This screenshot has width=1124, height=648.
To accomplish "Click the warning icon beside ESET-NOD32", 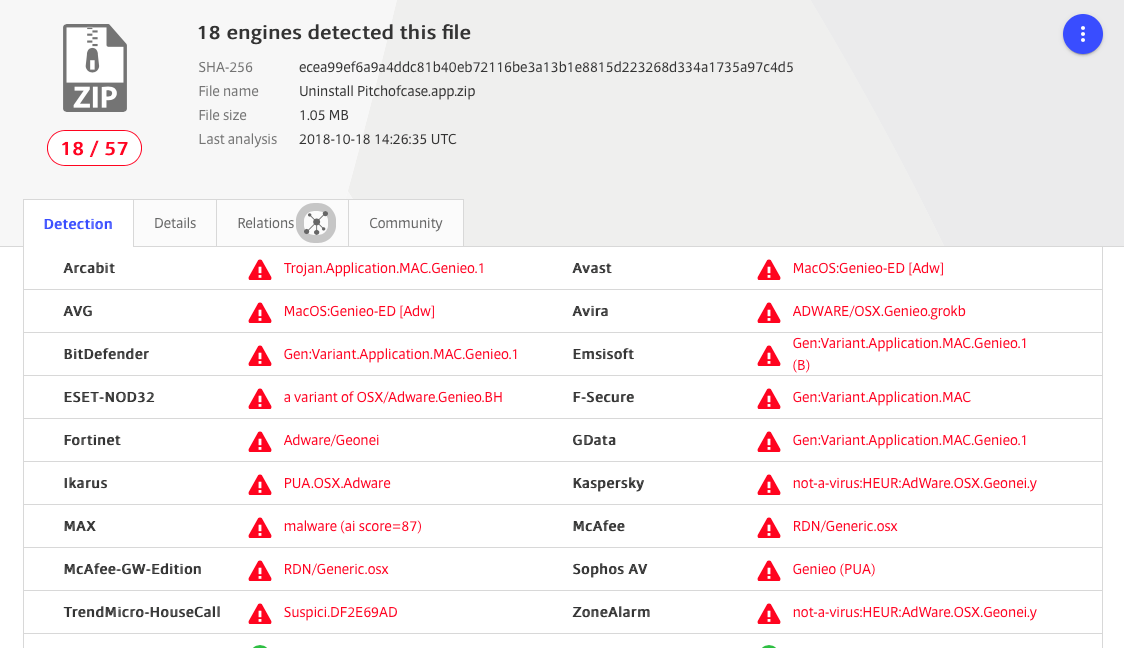I will coord(260,398).
